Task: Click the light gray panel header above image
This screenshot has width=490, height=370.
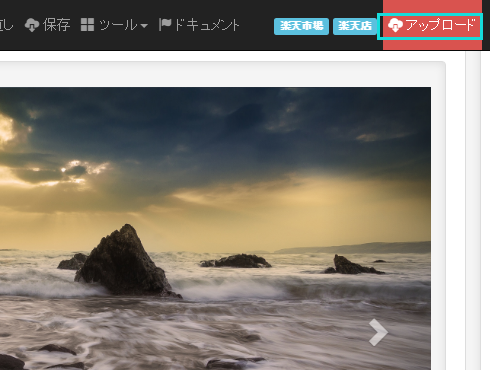Action: (221, 74)
